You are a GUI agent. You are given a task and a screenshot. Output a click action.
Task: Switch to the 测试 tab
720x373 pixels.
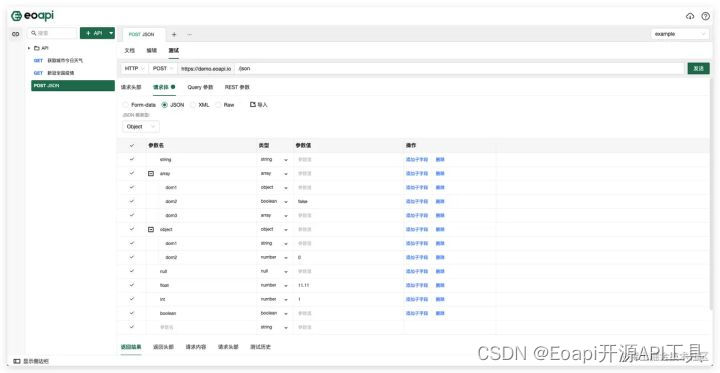click(173, 50)
